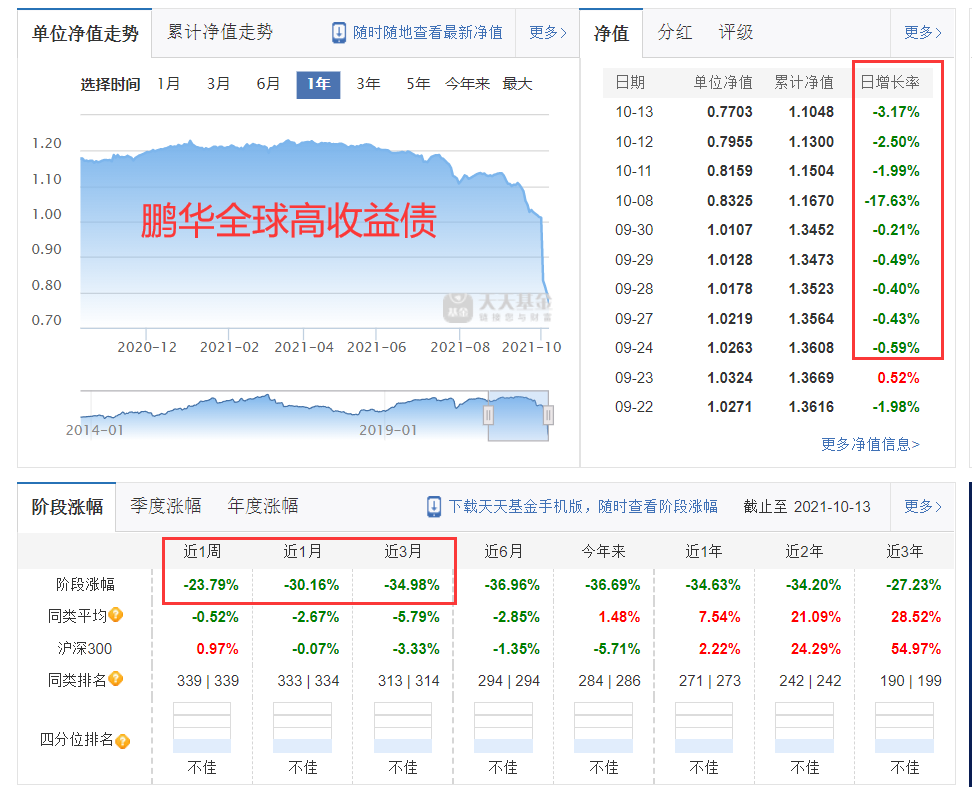Select the 3年 time range option
Image resolution: width=972 pixels, height=792 pixels.
(368, 84)
